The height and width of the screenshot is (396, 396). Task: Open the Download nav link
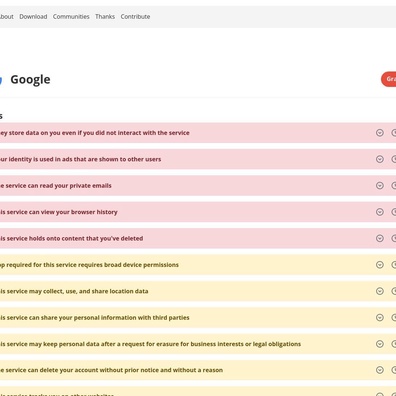[33, 17]
